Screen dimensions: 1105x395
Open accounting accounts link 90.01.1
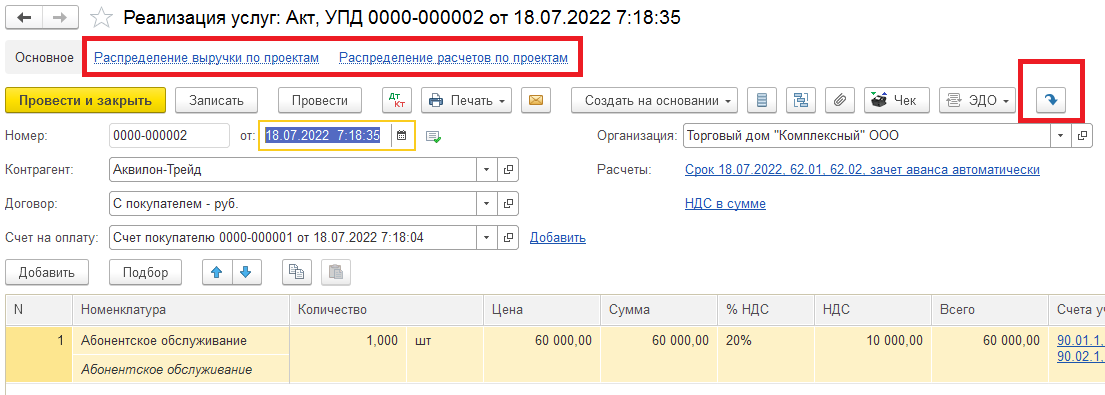click(x=1080, y=341)
